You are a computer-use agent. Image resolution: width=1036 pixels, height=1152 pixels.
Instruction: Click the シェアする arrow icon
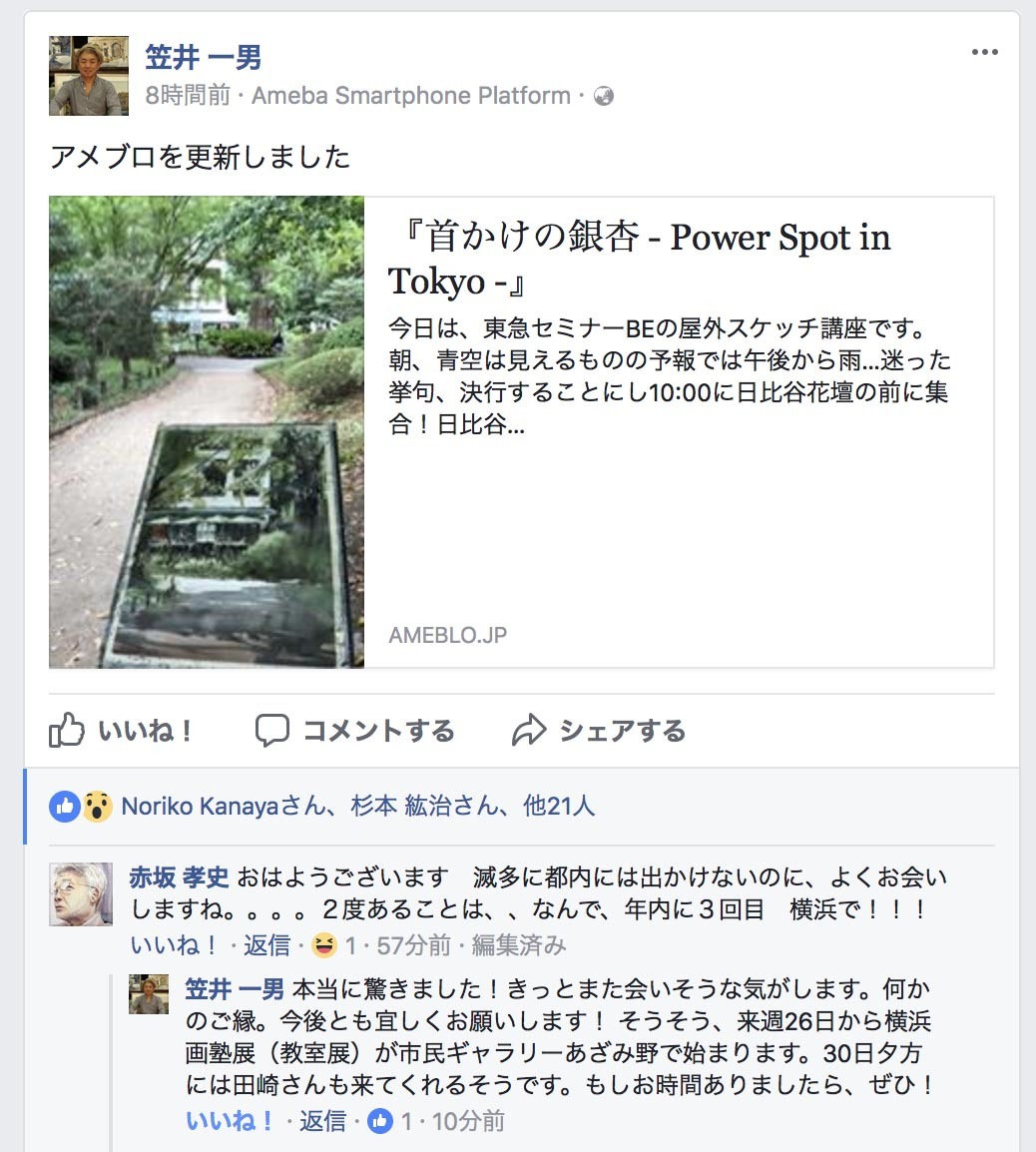point(529,731)
